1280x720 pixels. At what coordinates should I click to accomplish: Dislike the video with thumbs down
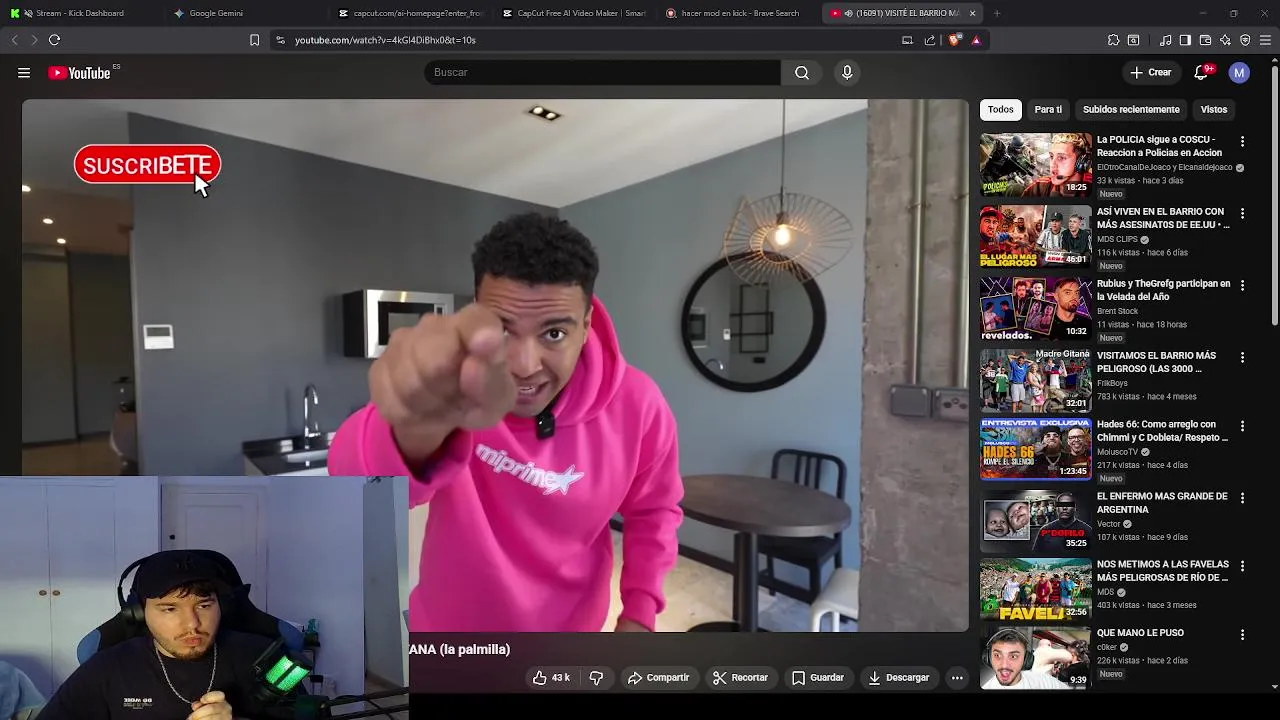[x=596, y=678]
